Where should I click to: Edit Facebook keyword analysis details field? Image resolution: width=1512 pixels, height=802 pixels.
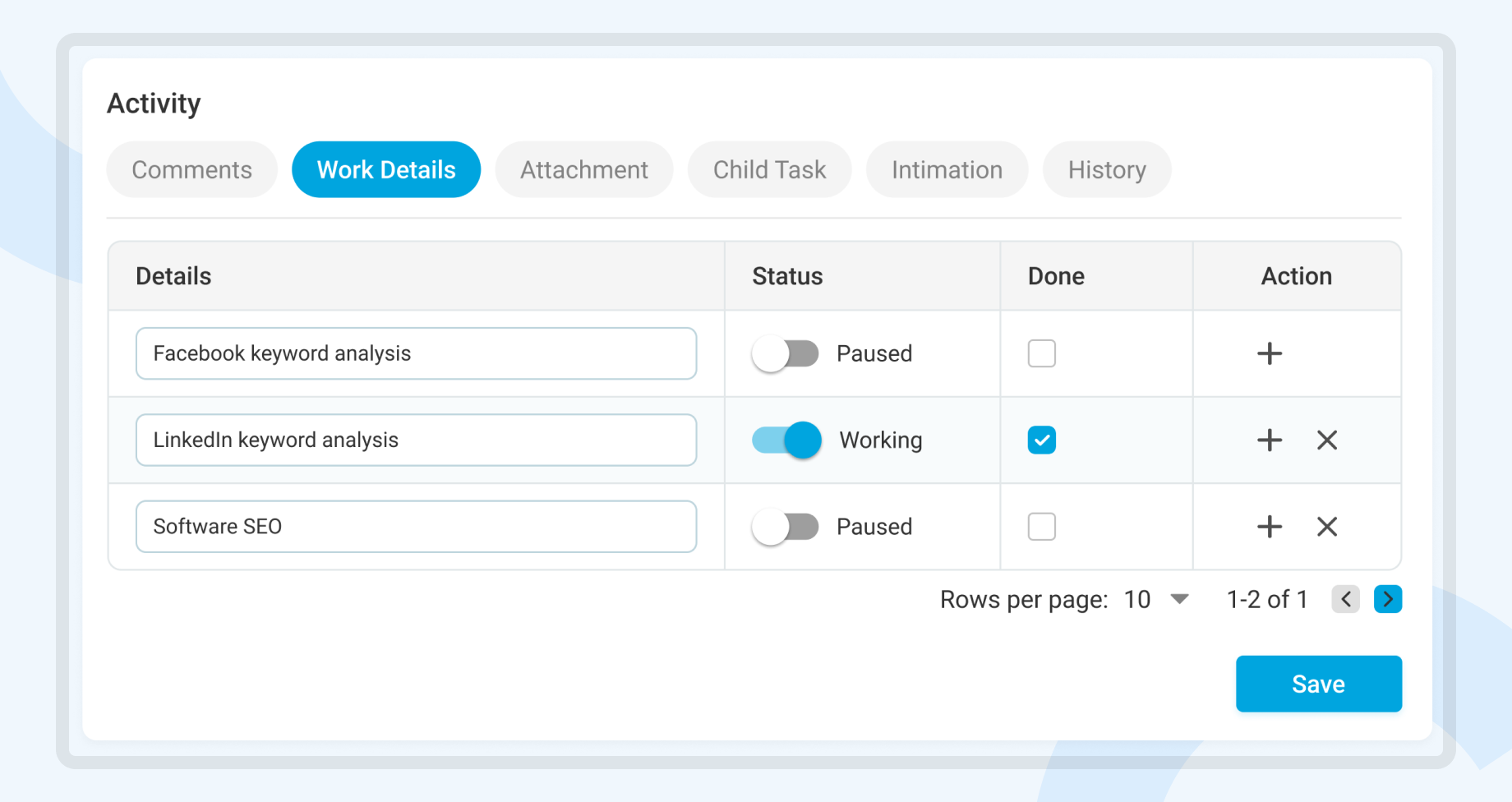pos(417,353)
